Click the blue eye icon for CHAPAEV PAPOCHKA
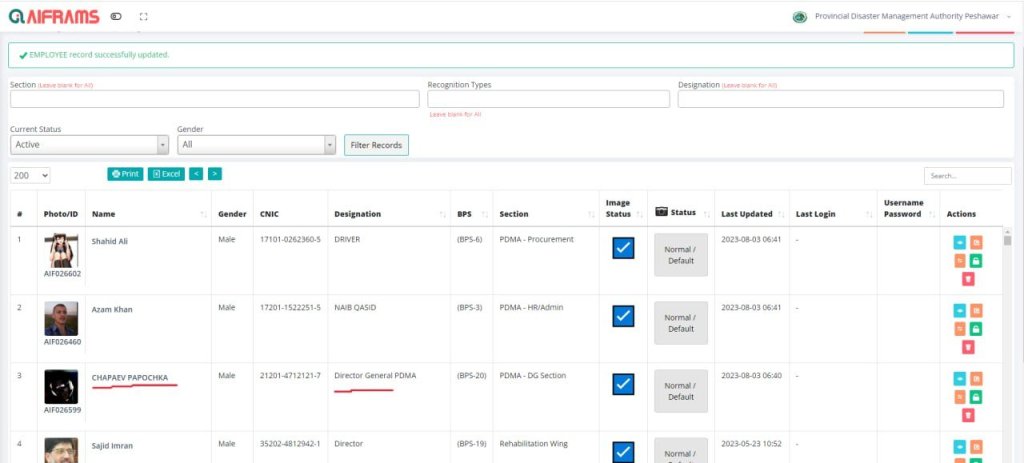 point(960,379)
